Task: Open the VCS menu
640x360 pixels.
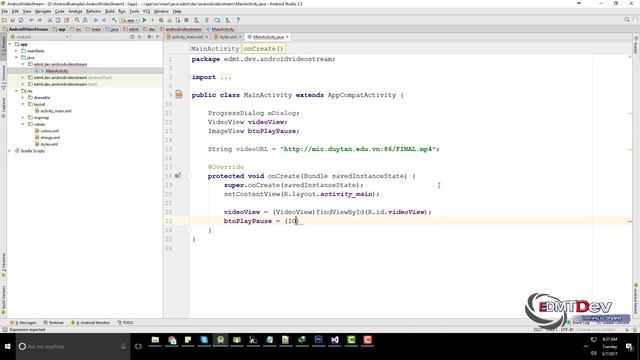Action: pyautogui.click(x=147, y=11)
